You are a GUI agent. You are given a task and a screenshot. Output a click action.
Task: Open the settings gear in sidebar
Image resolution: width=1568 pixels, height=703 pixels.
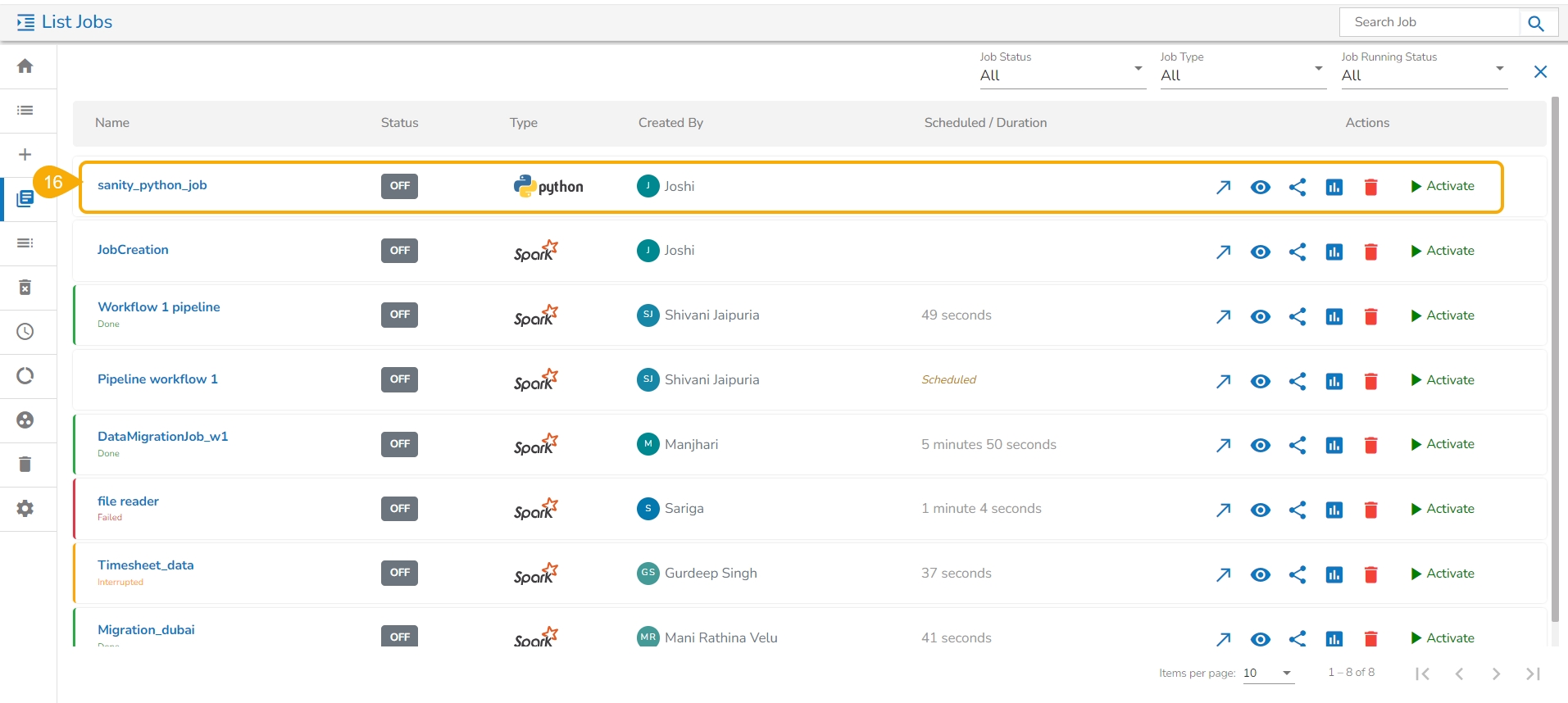(x=25, y=509)
